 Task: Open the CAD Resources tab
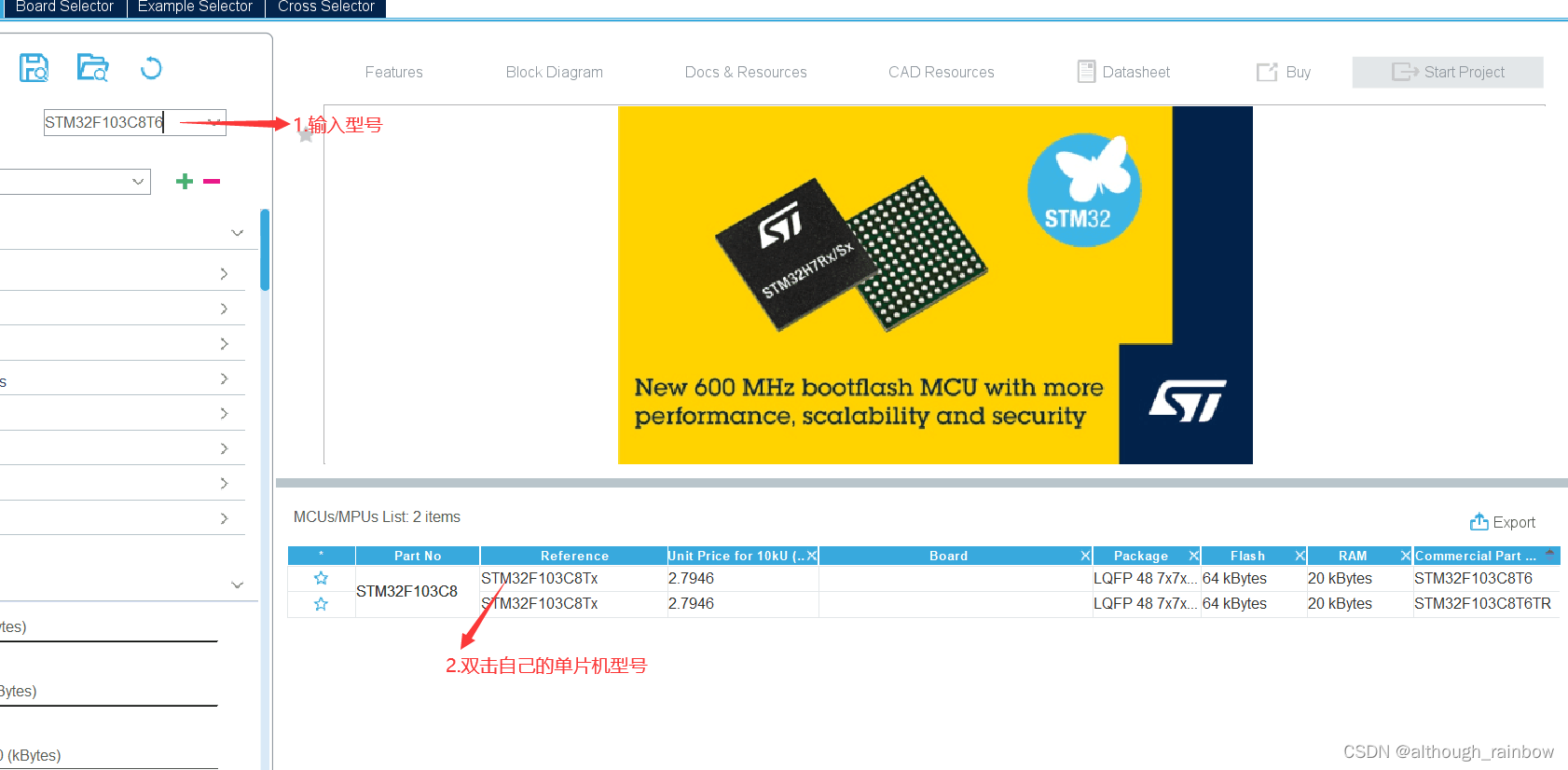tap(942, 72)
